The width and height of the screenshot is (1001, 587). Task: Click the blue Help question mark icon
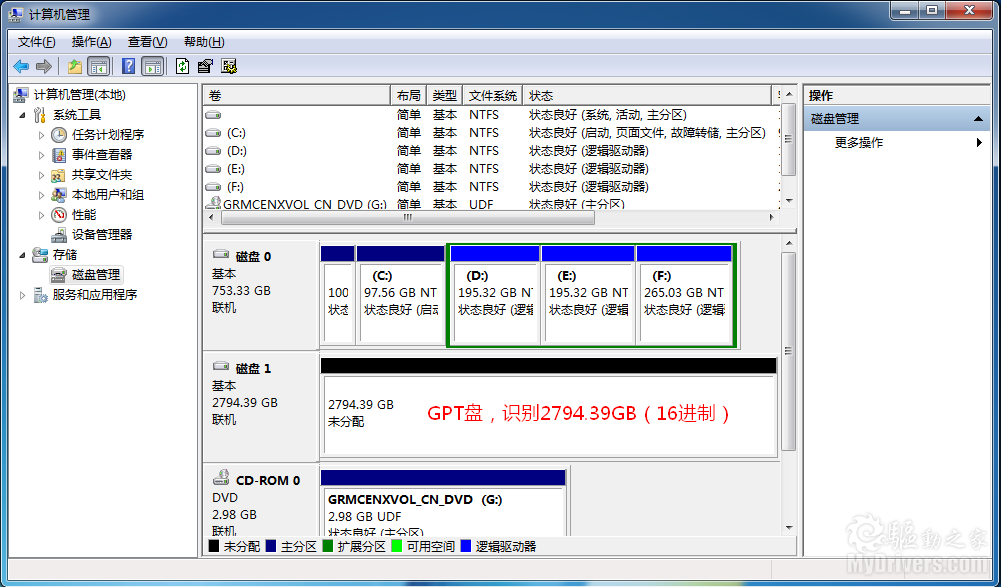tap(128, 66)
